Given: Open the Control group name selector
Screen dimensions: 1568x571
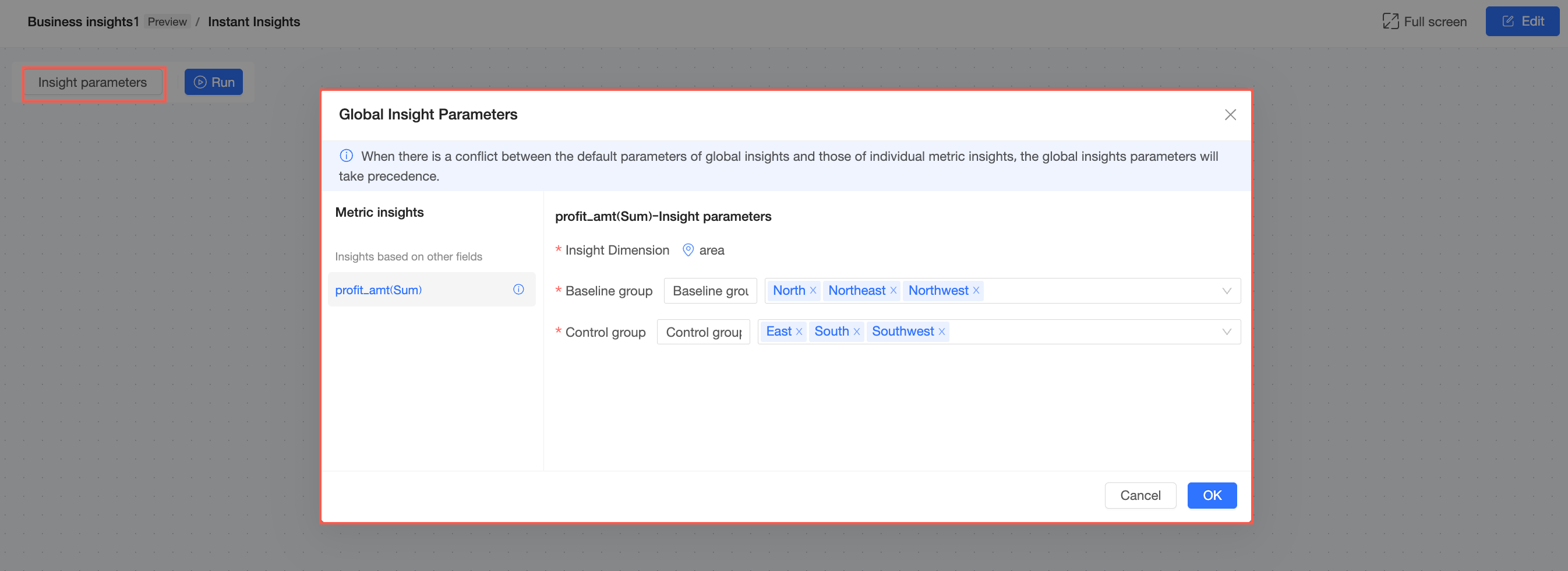Looking at the screenshot, I should click(703, 332).
